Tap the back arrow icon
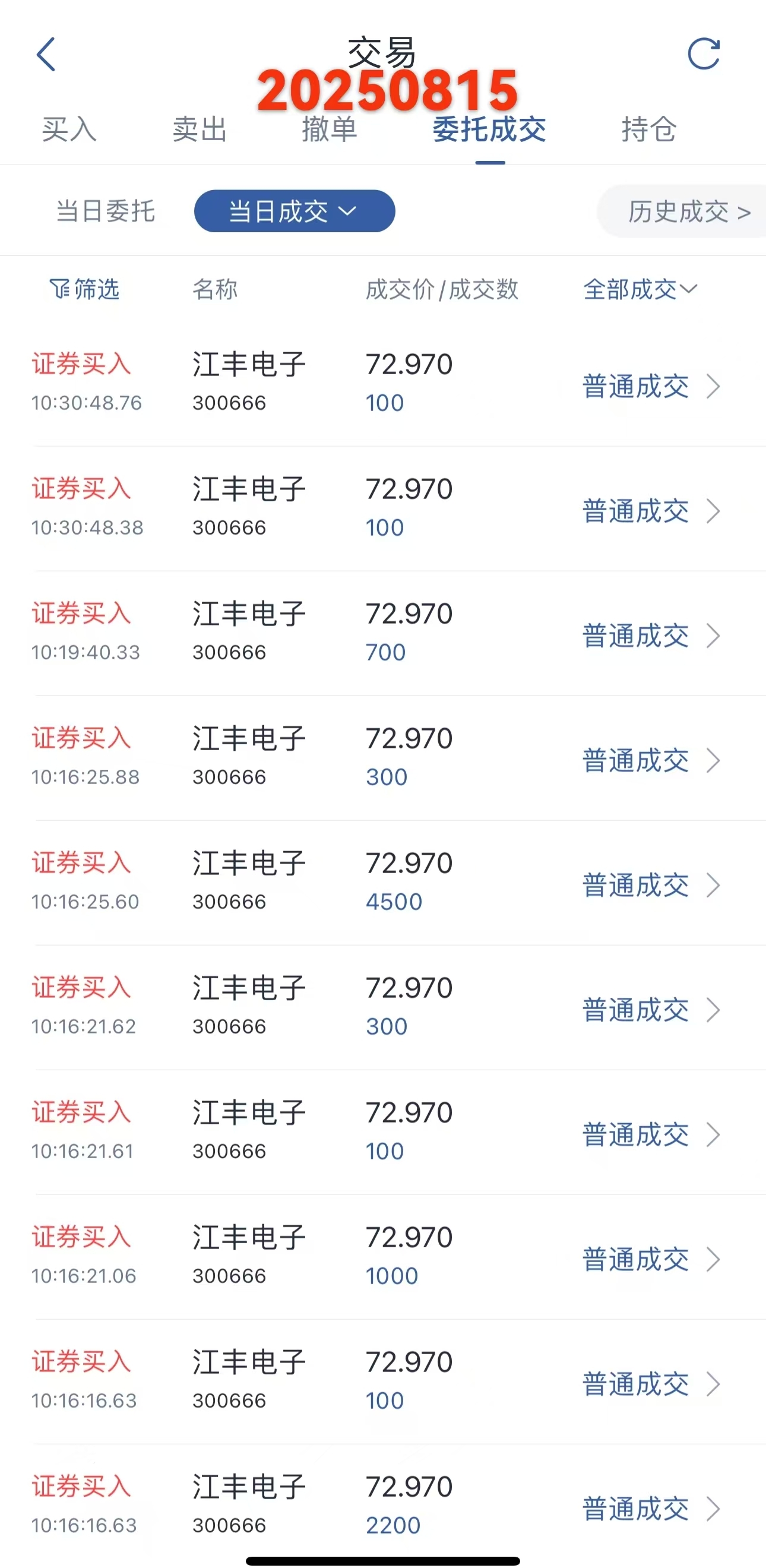This screenshot has height=1568, width=766. pos(46,54)
